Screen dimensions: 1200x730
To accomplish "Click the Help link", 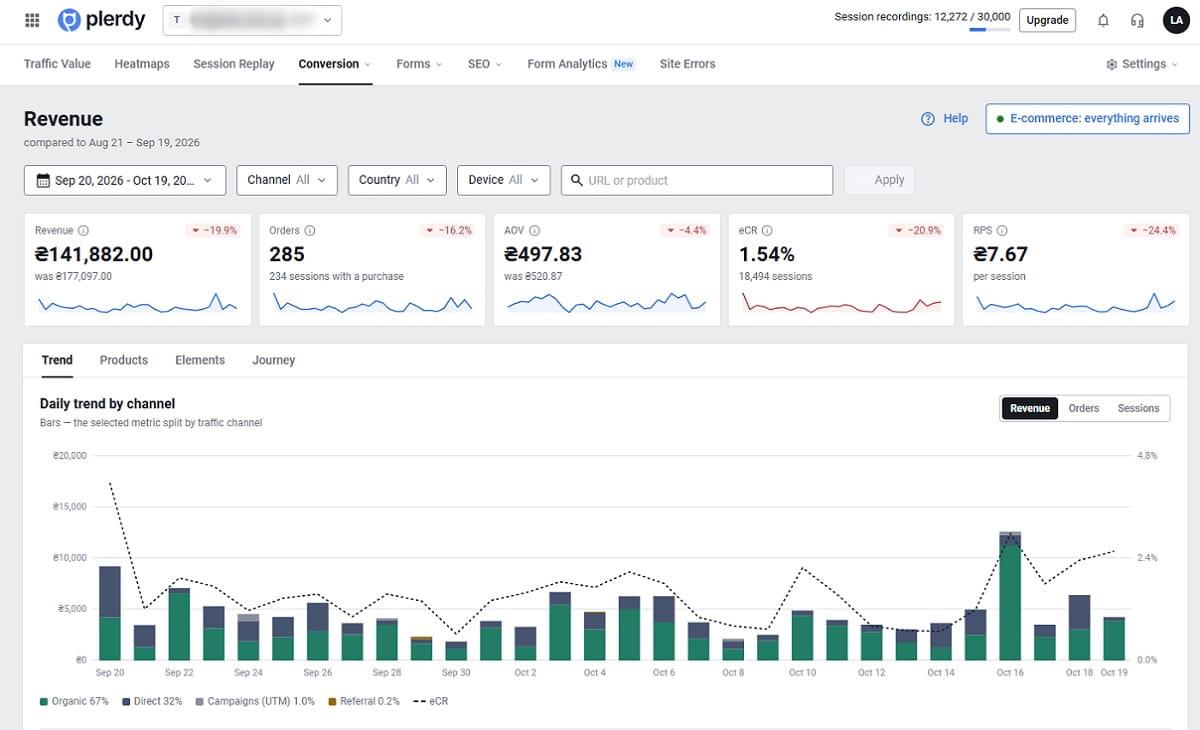I will [956, 118].
